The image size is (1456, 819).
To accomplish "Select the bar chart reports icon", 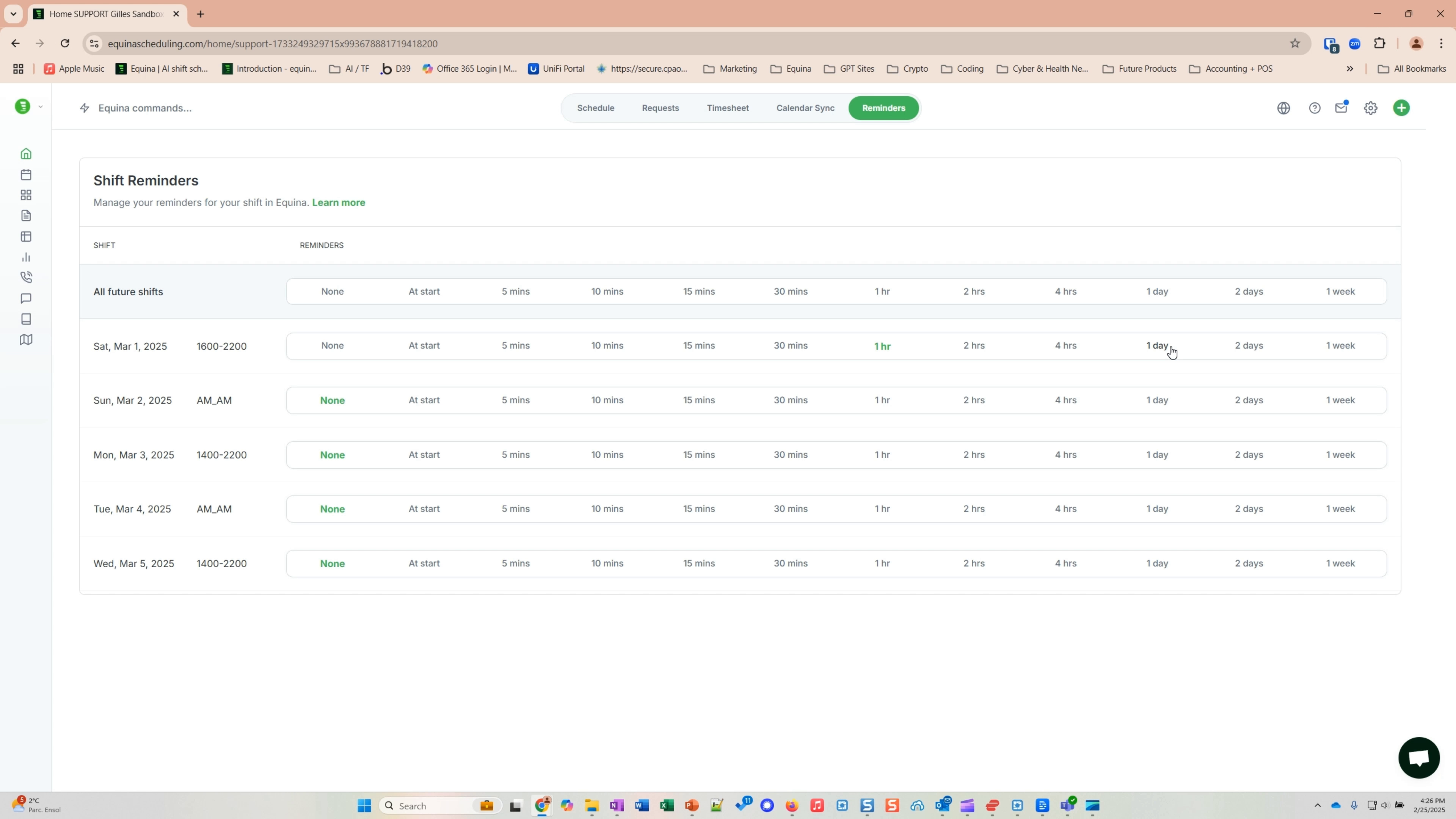I will (x=26, y=257).
